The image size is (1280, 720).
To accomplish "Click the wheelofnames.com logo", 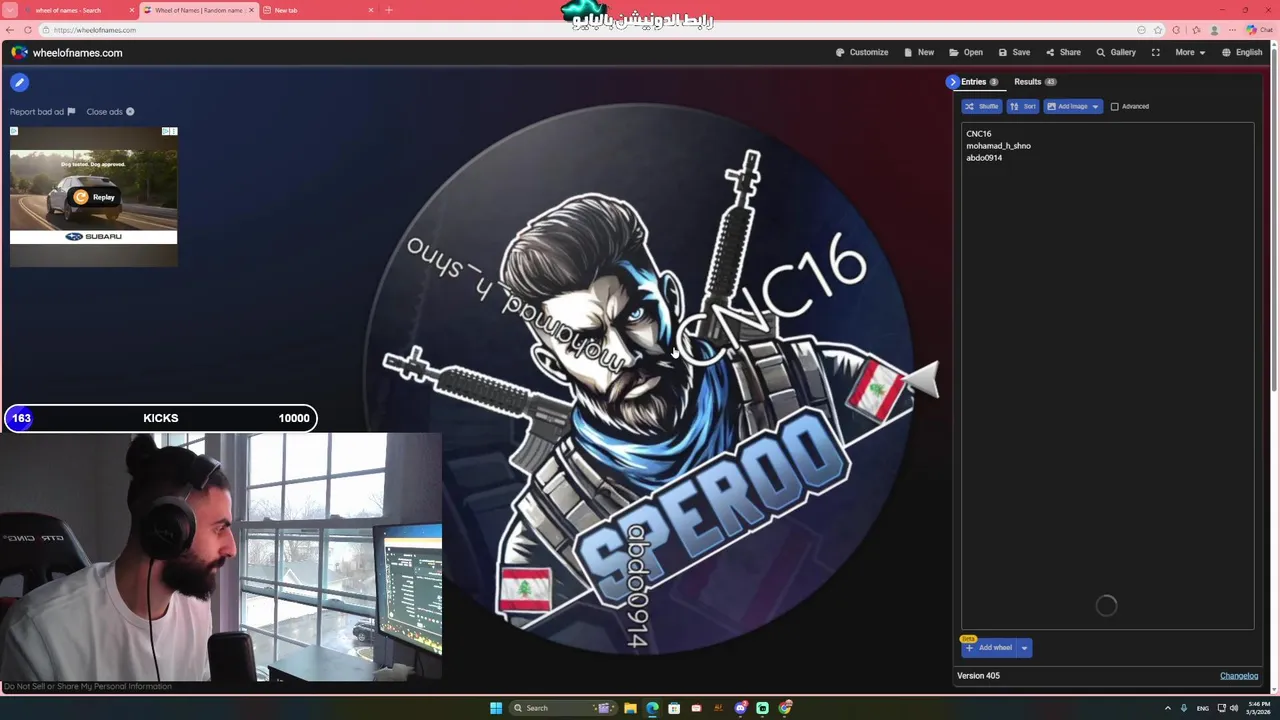I will click(x=67, y=53).
